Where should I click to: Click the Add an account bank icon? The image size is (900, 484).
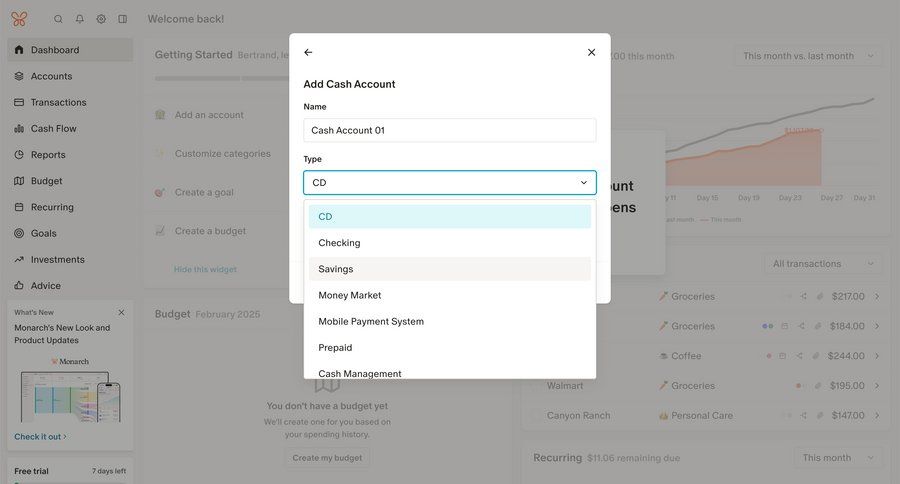pyautogui.click(x=160, y=115)
